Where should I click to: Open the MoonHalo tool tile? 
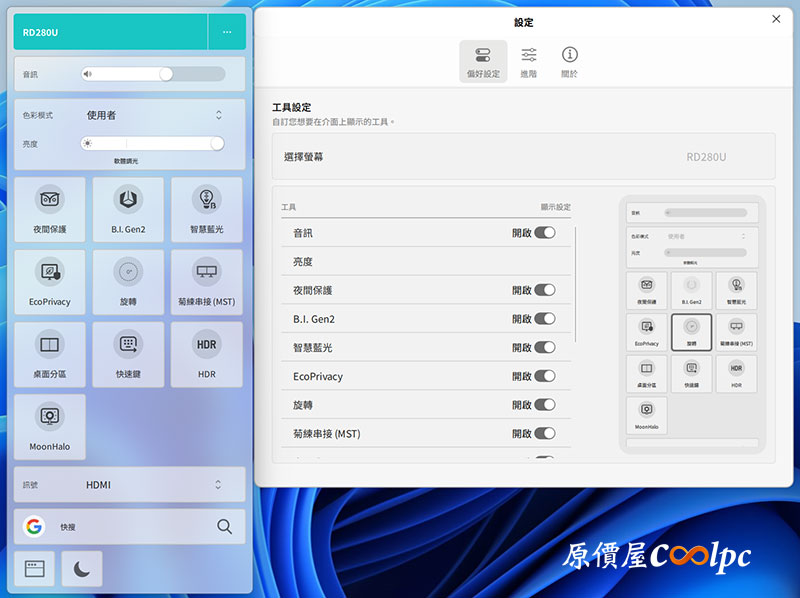[x=50, y=427]
